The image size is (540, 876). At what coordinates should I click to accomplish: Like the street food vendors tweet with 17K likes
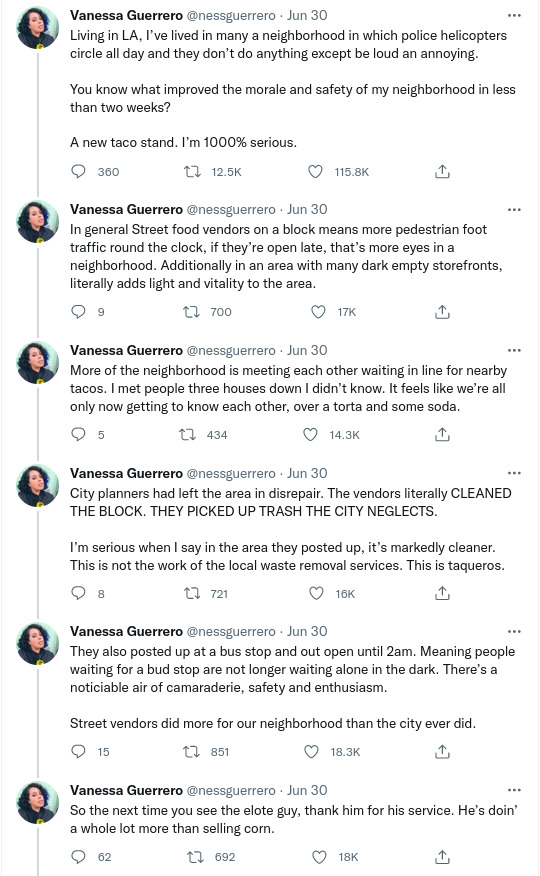pos(318,312)
